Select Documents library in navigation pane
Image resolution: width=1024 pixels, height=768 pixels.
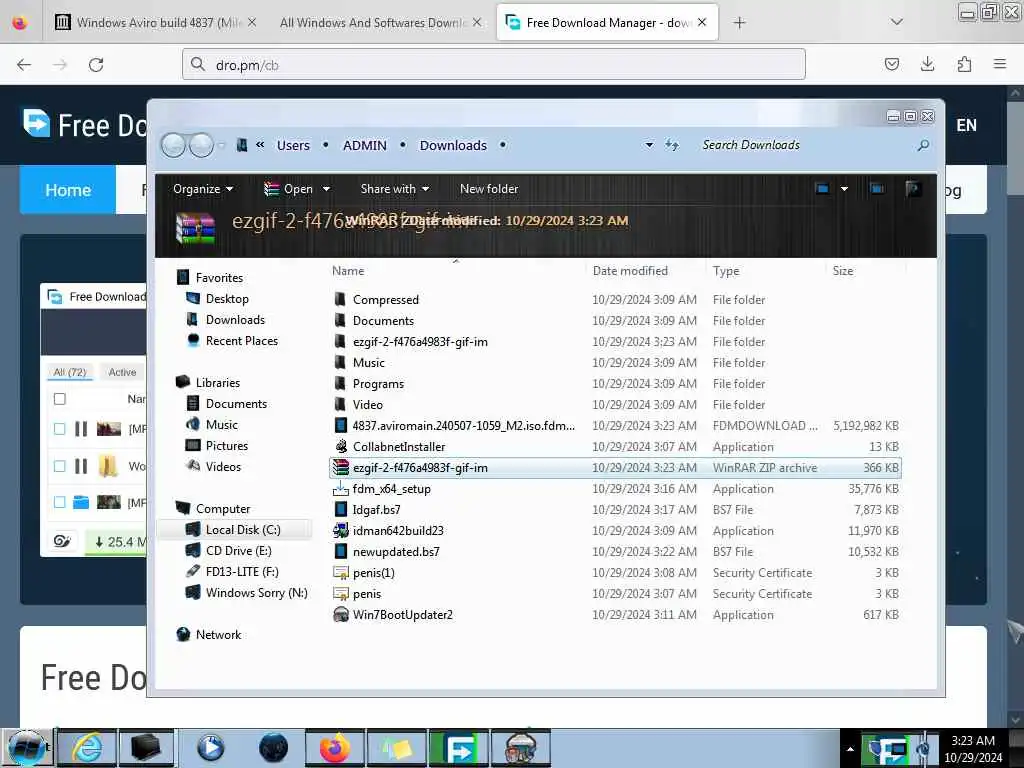(x=236, y=404)
